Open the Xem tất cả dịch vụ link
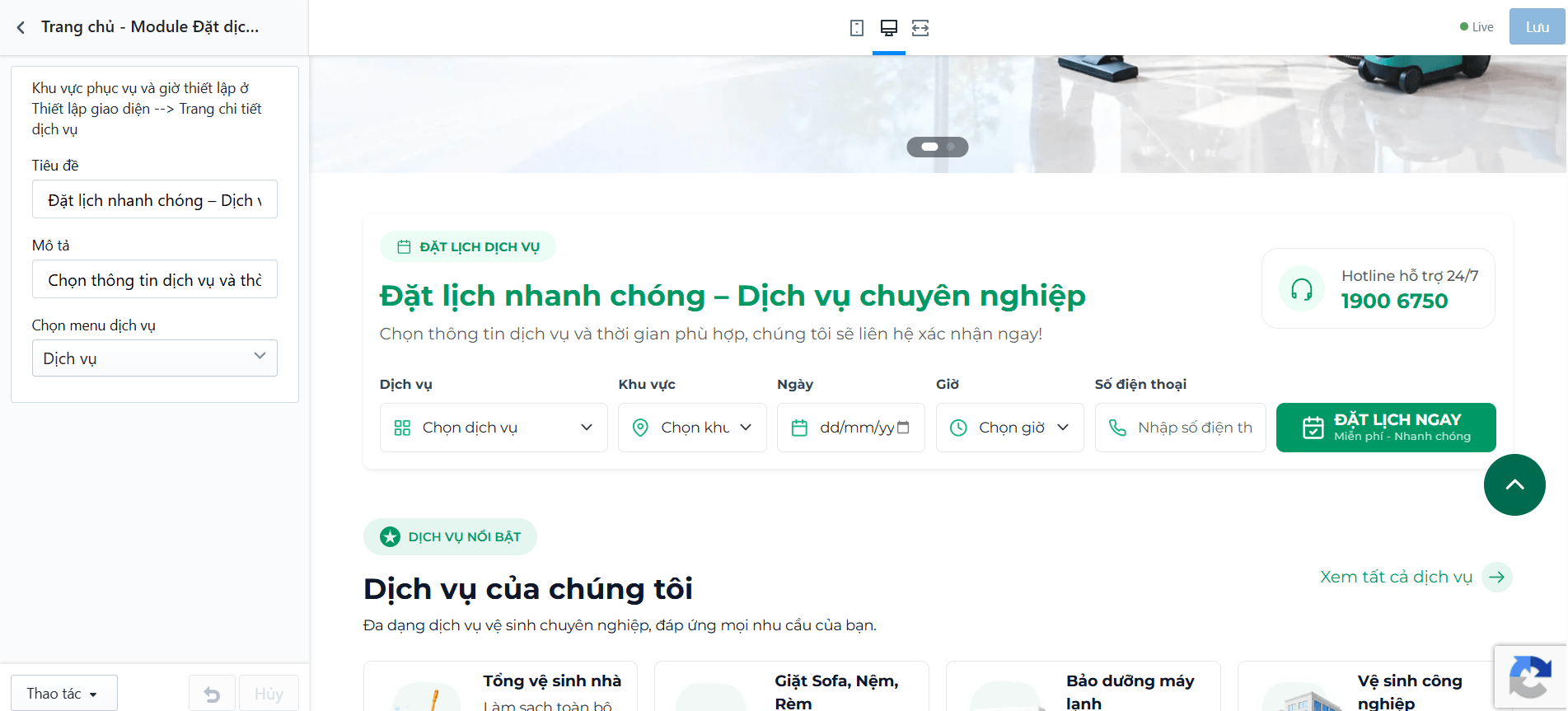 tap(1396, 577)
